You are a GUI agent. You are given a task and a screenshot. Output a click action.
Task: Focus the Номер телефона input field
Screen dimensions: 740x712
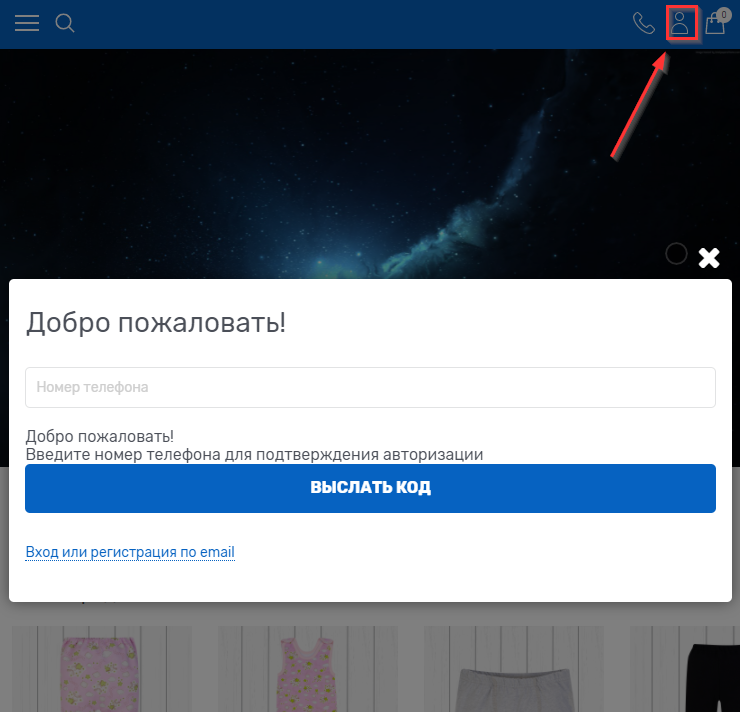coord(370,387)
